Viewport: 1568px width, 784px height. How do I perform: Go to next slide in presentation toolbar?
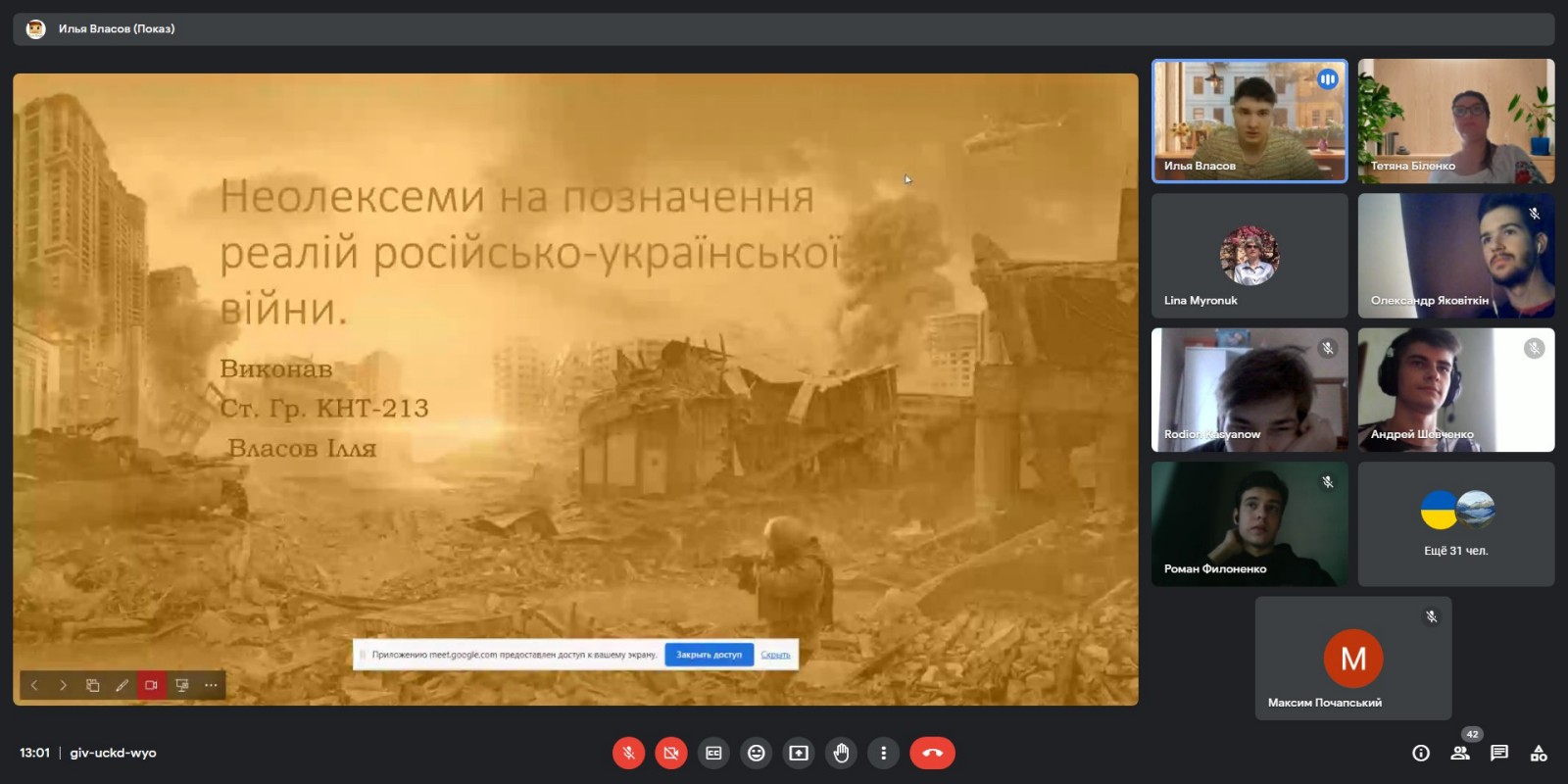pos(64,685)
